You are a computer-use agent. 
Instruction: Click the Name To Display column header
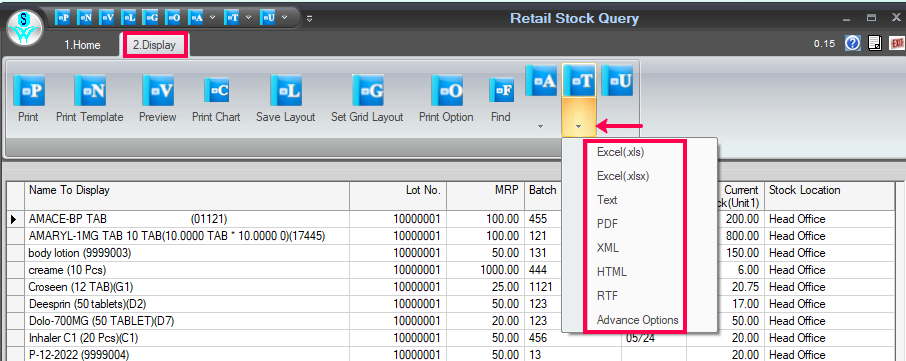tap(187, 196)
